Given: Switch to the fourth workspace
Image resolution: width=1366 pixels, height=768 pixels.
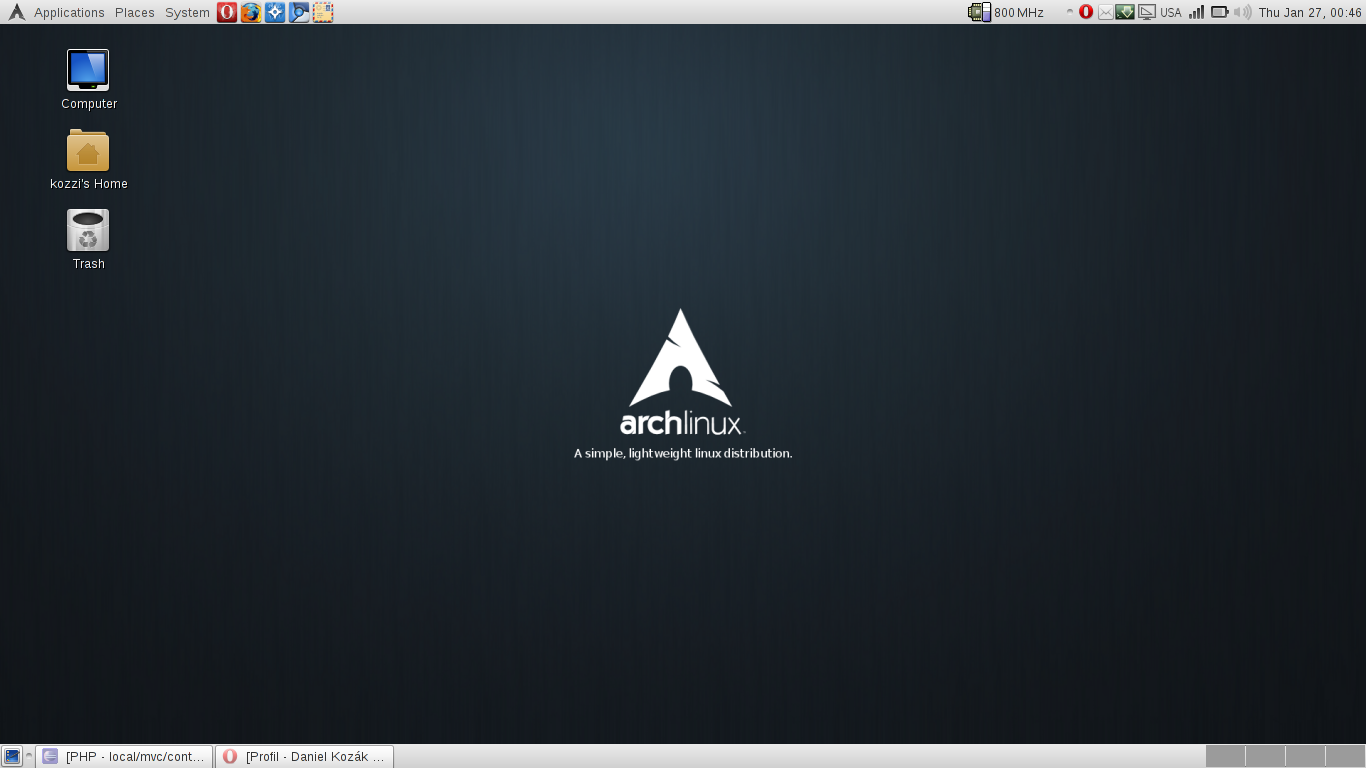Looking at the screenshot, I should [1345, 756].
